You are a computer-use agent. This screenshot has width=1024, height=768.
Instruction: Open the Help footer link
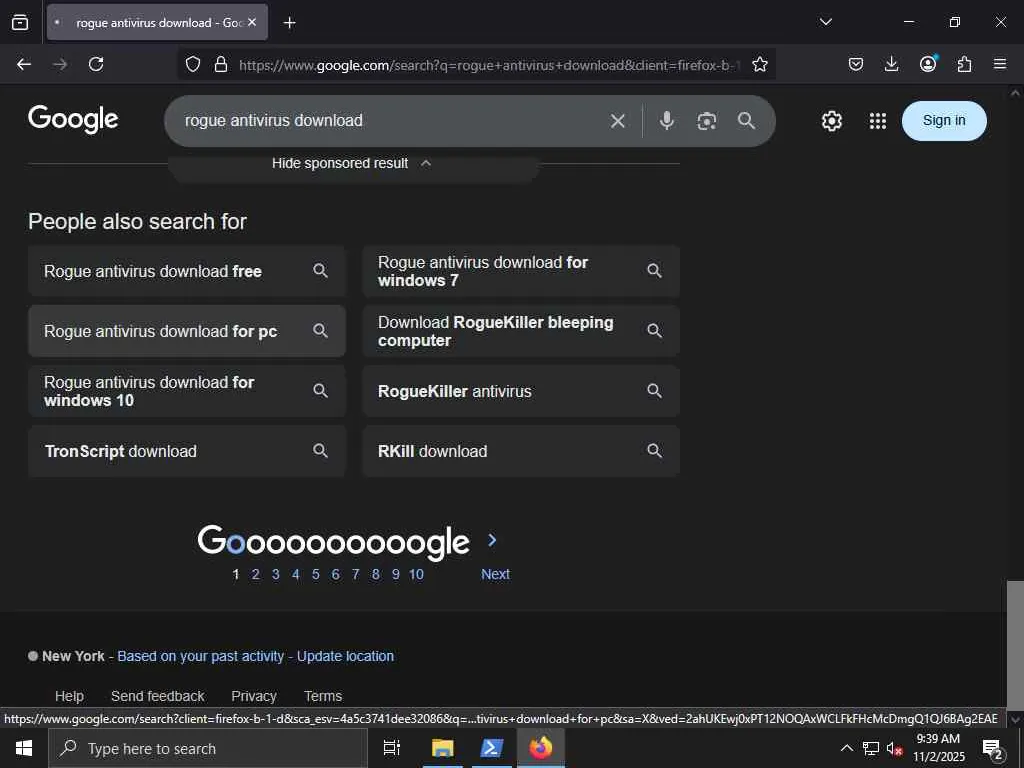point(69,696)
